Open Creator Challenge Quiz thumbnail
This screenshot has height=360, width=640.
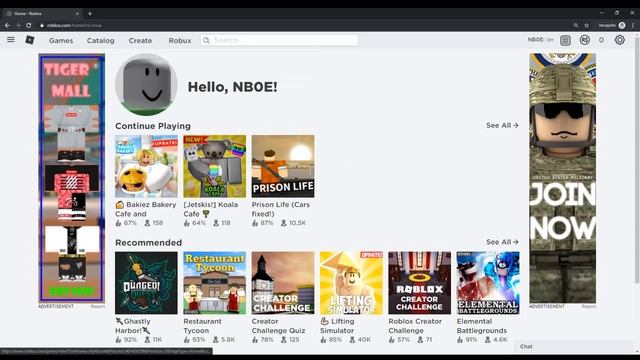(x=283, y=283)
